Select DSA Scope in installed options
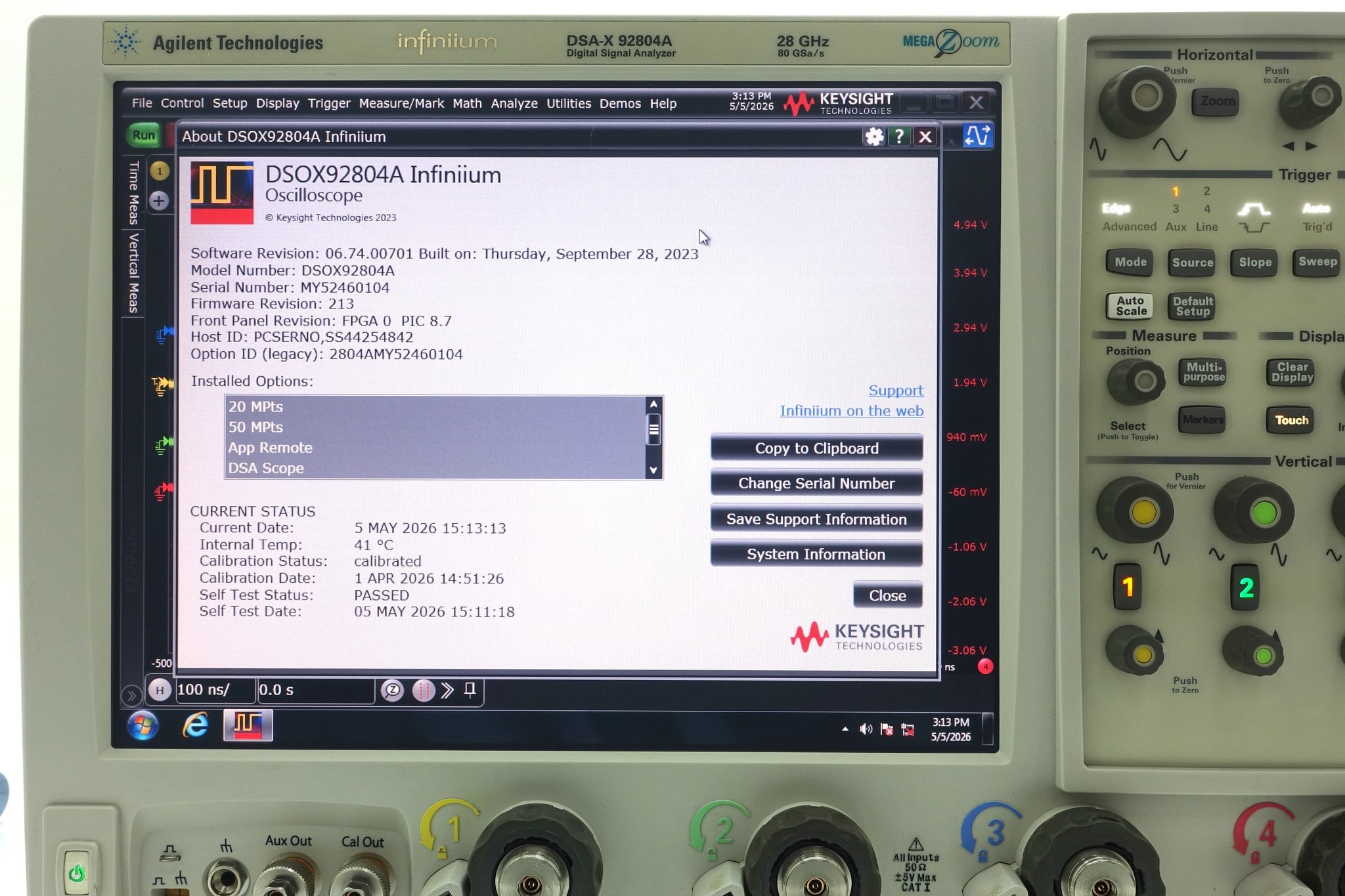The height and width of the screenshot is (896, 1345). (436, 468)
